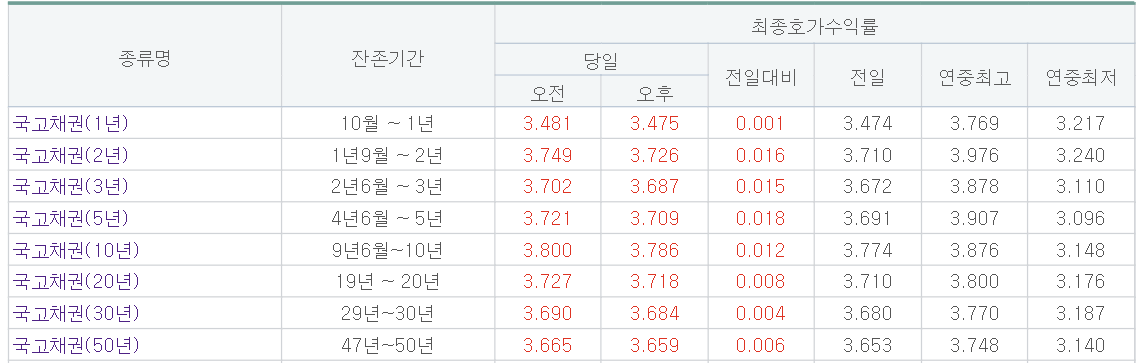Select remaining period 29년~30년

click(388, 313)
